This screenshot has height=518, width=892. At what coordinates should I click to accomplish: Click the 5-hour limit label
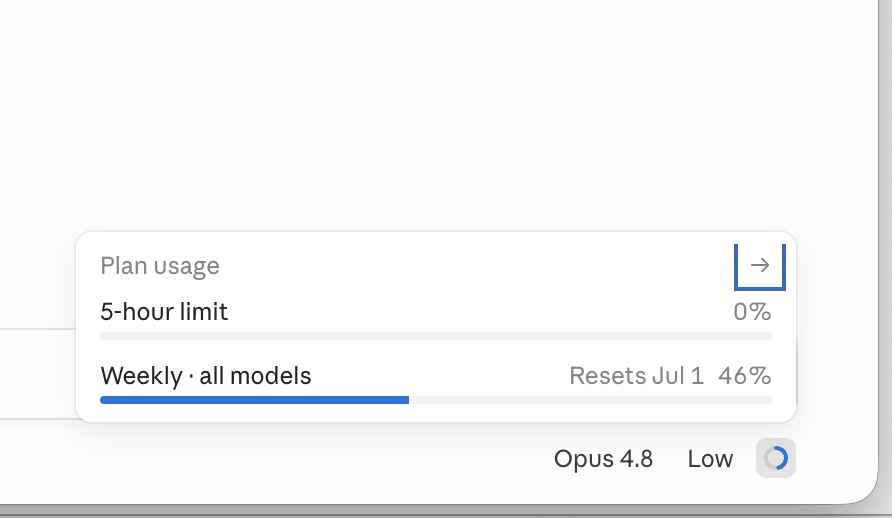(x=164, y=312)
